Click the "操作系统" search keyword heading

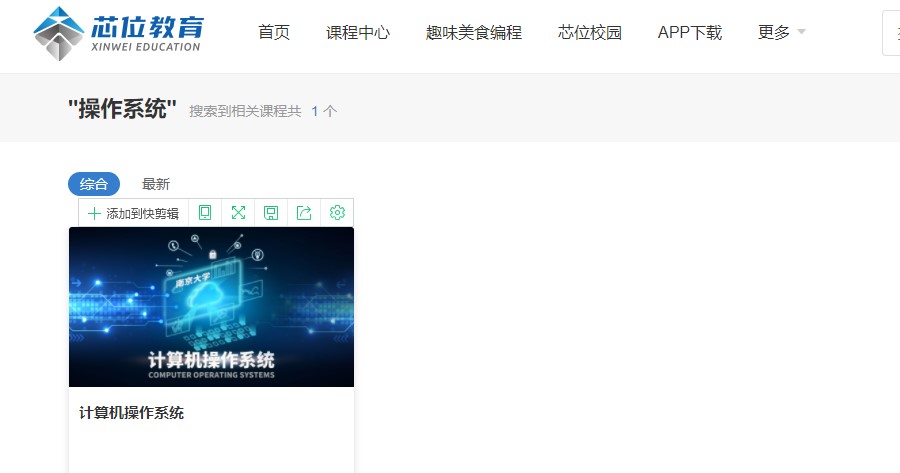(x=122, y=108)
